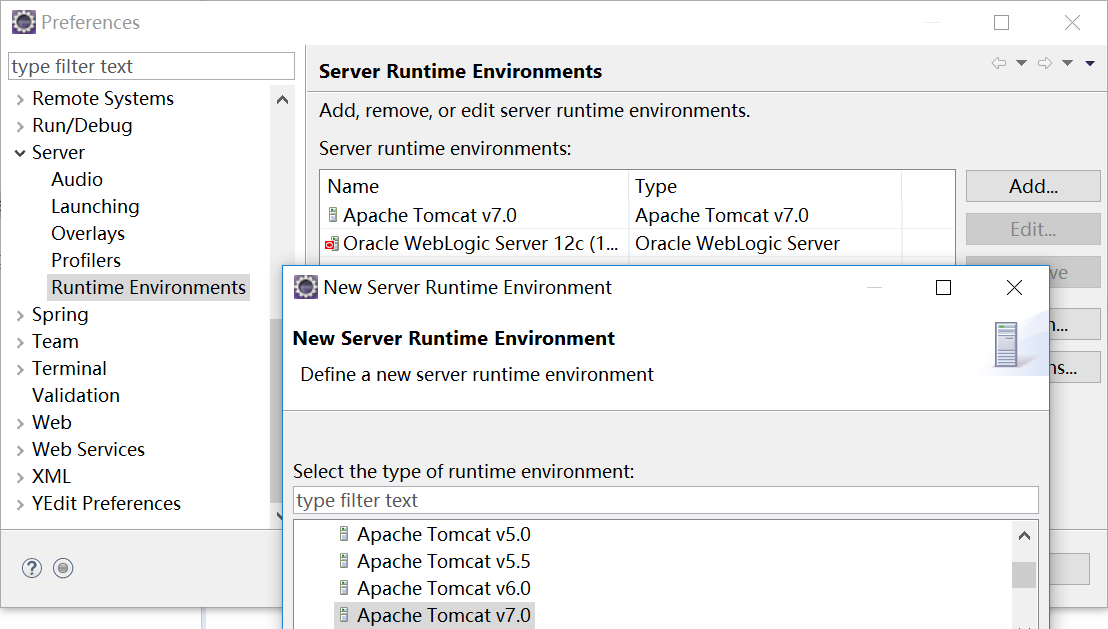
Task: Click the Apache Tomcat v7.0 list icon
Action: 344,614
